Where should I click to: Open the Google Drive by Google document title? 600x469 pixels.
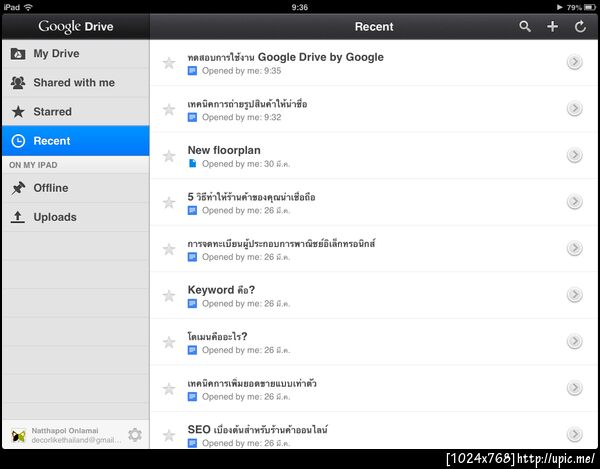(x=285, y=57)
